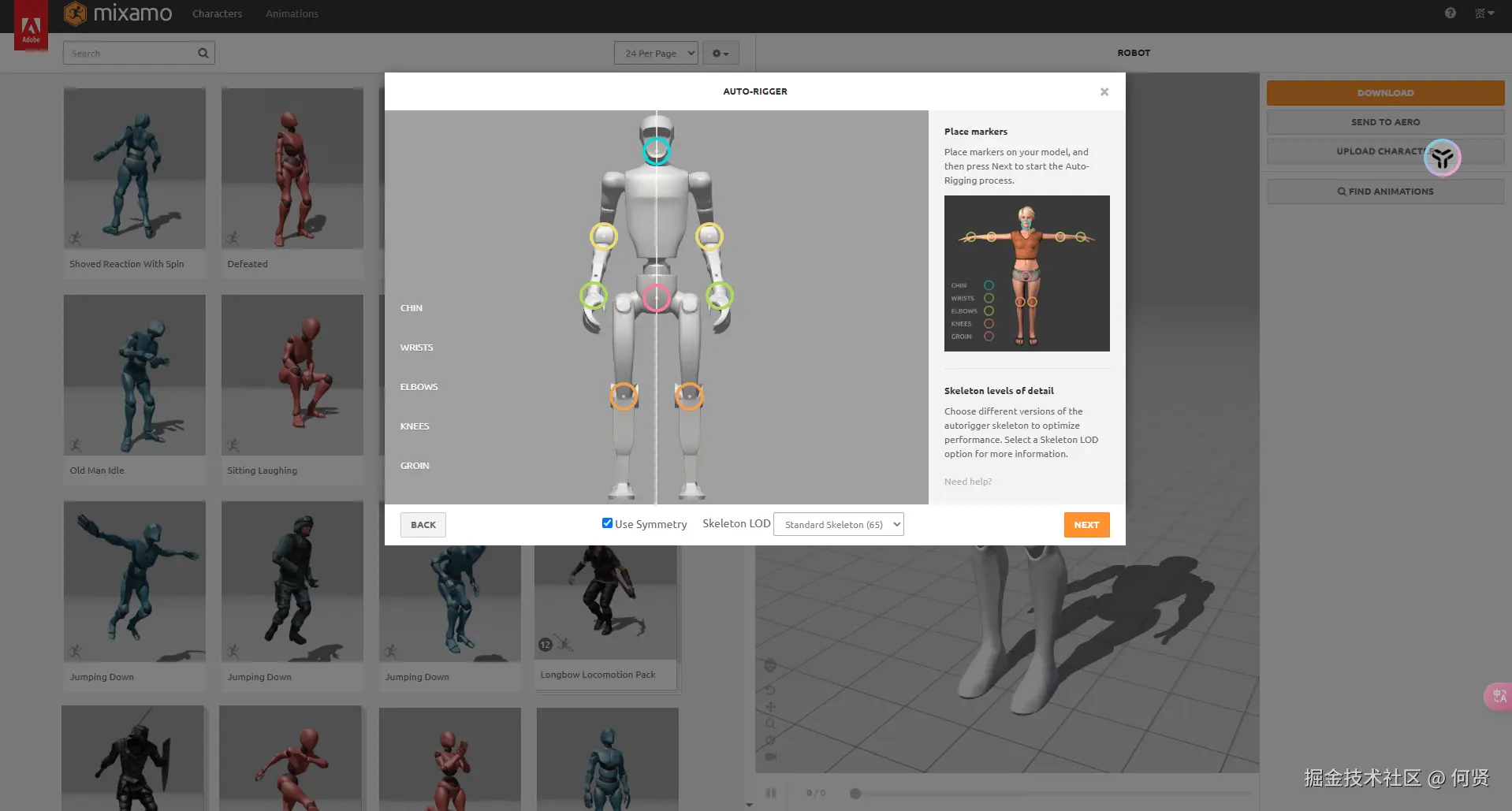Click the AUTO-RIGGER dialog title
Viewport: 1512px width, 811px height.
(755, 91)
